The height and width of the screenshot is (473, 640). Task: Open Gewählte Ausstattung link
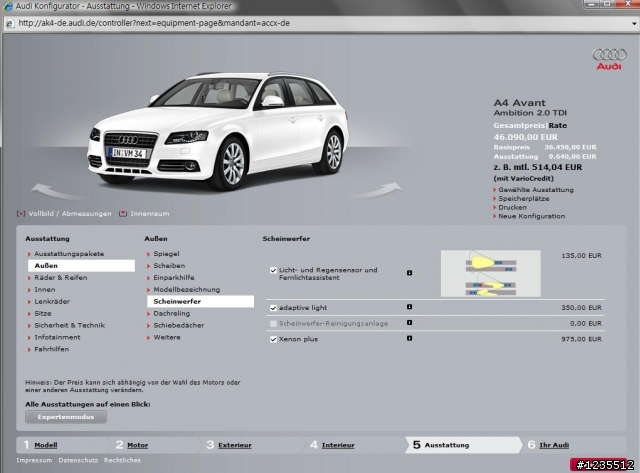click(x=536, y=190)
